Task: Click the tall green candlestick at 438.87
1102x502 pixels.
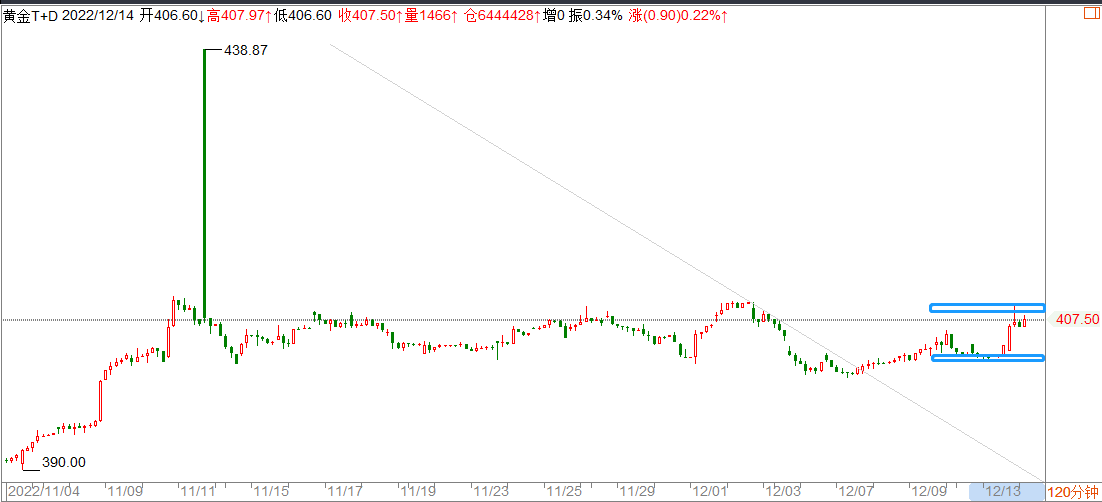Action: 205,183
